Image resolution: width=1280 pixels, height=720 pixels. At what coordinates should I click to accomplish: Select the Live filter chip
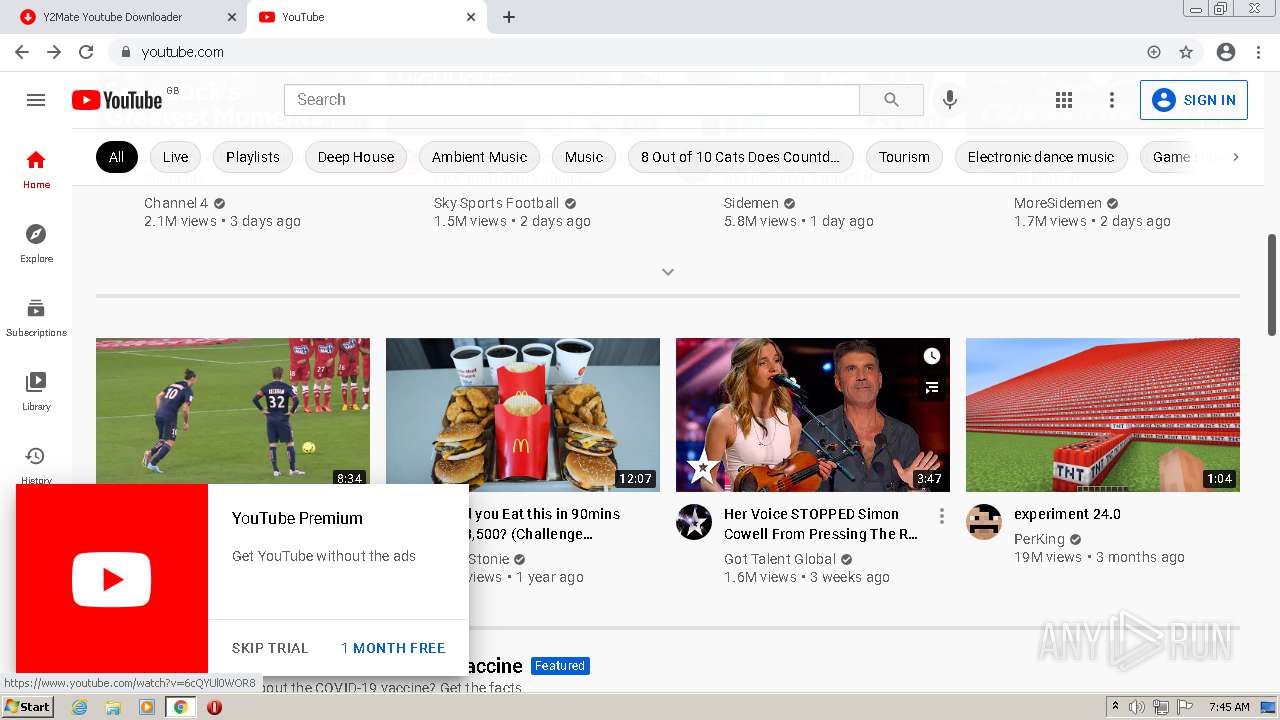[176, 157]
